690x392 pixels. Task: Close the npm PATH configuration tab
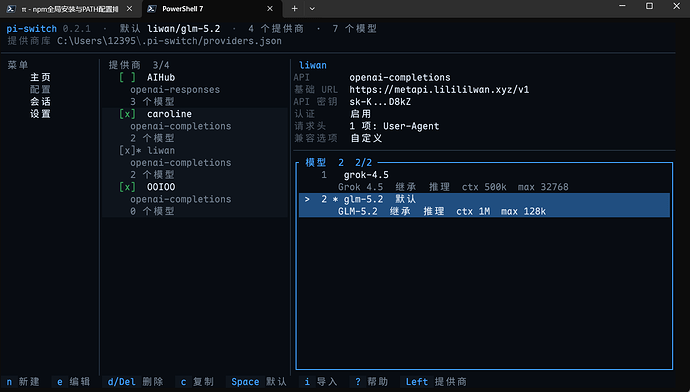tap(129, 9)
